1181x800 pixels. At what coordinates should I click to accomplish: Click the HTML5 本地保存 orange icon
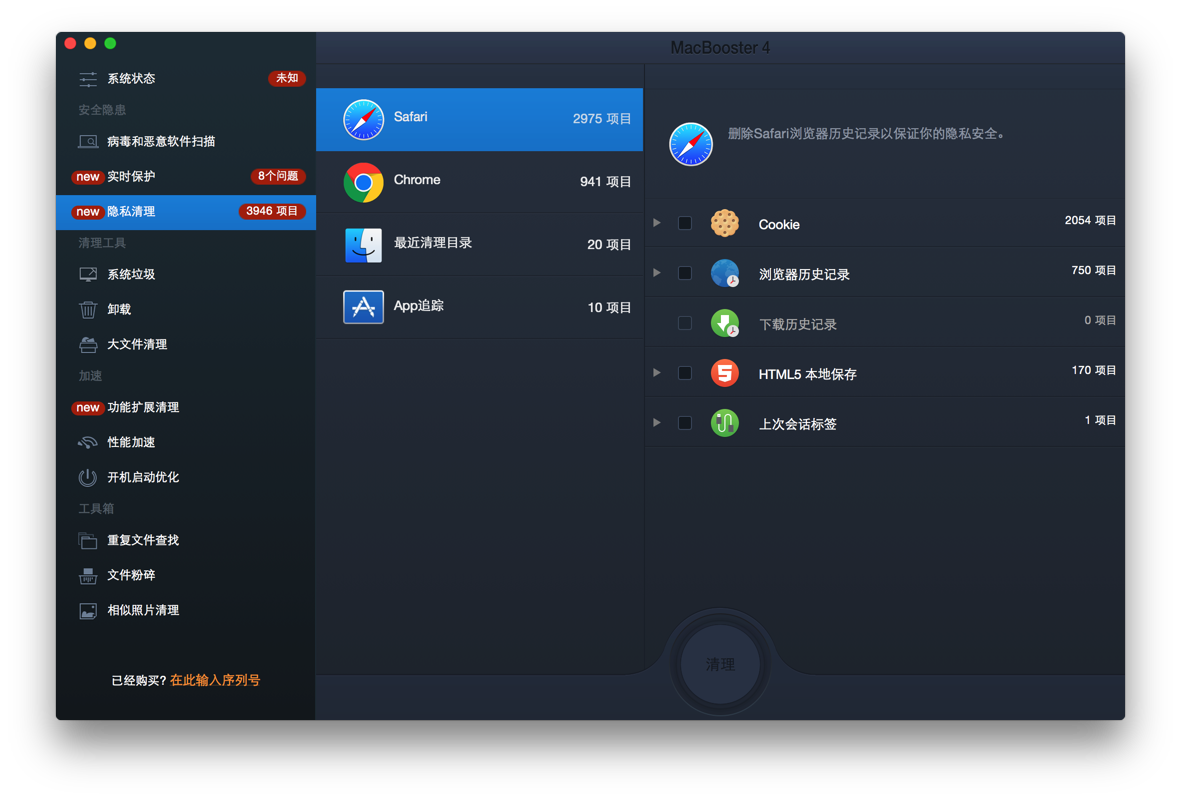[x=725, y=373]
